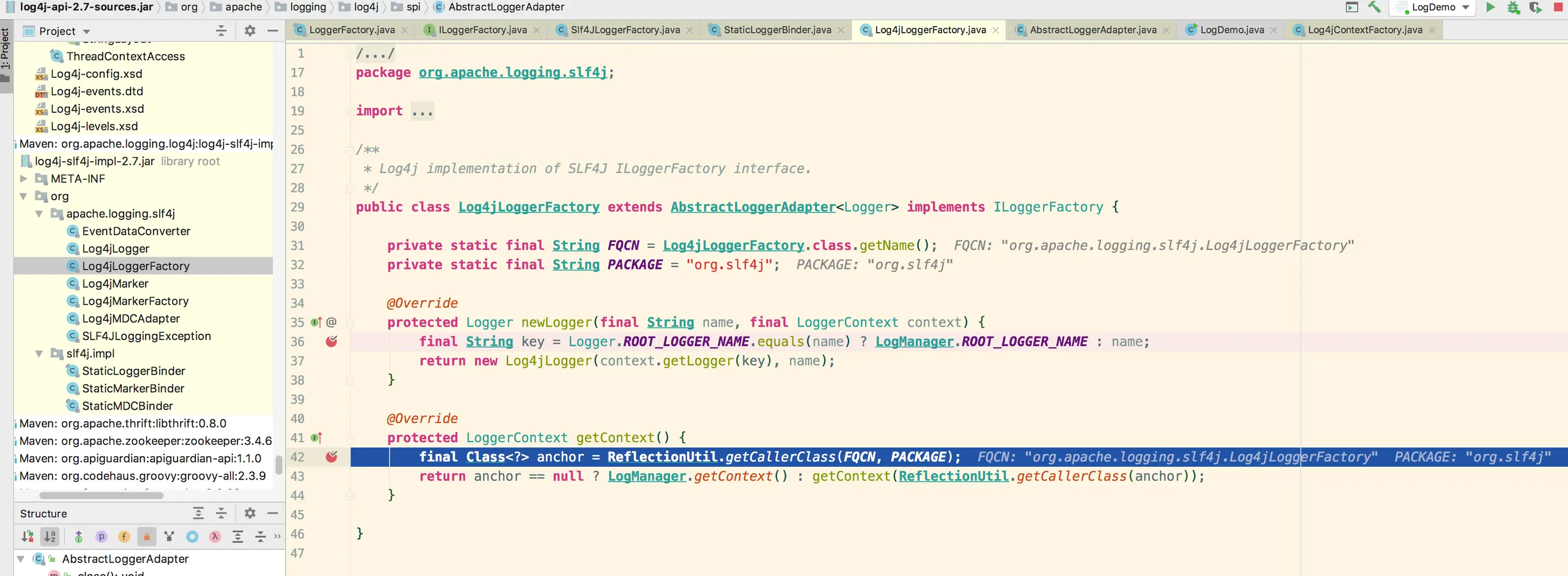Select Log4jLogger class in project tree
The image size is (1568, 576).
tap(115, 248)
